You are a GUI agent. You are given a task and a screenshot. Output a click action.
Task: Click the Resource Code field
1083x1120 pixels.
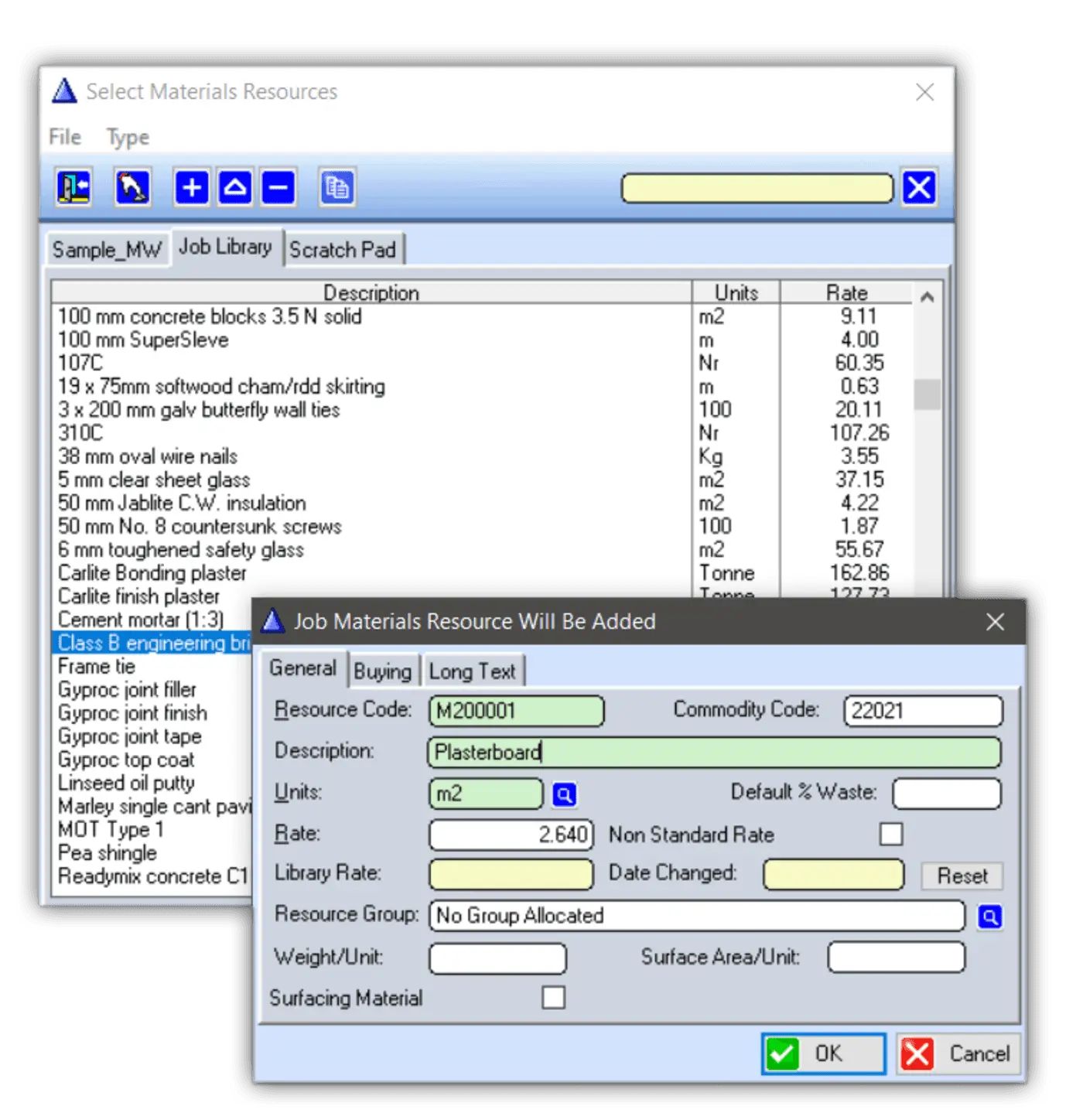click(517, 711)
